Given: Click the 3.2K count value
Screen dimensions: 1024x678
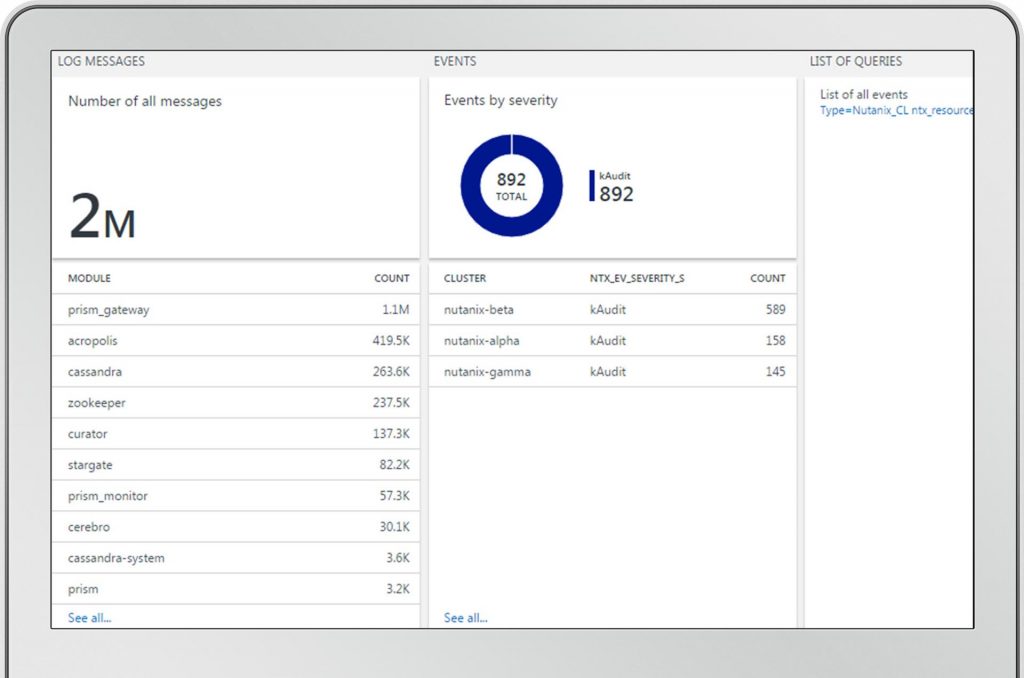Looking at the screenshot, I should (398, 589).
